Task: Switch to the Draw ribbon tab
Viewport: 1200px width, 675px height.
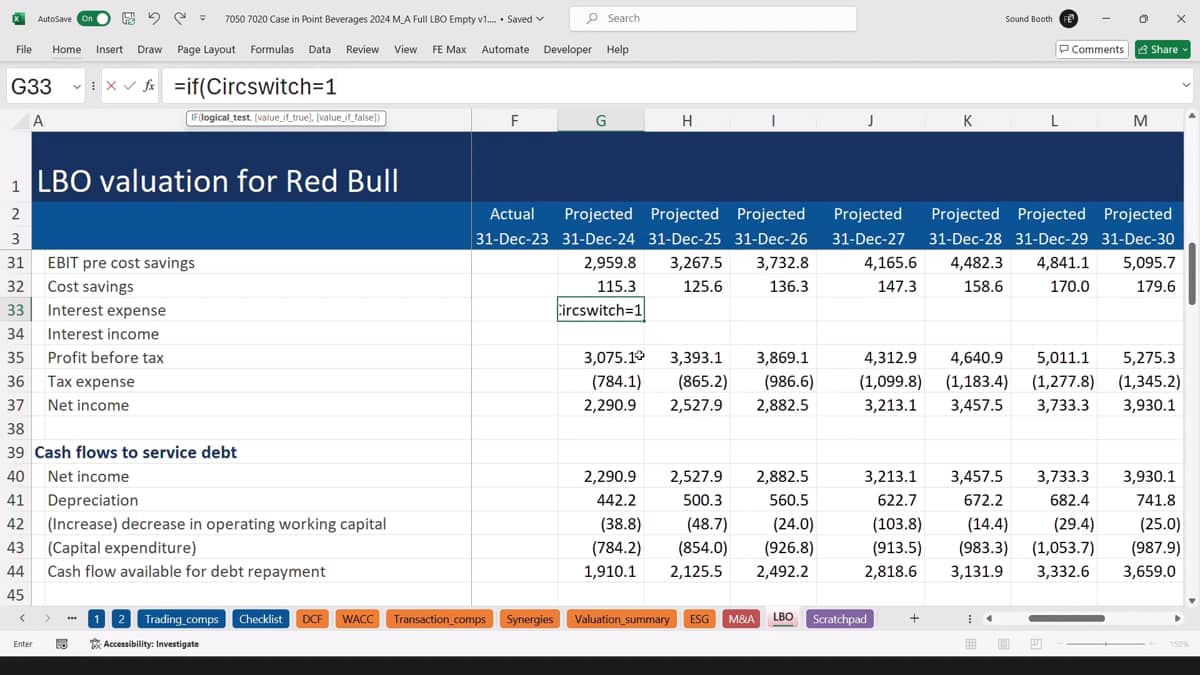Action: click(150, 49)
